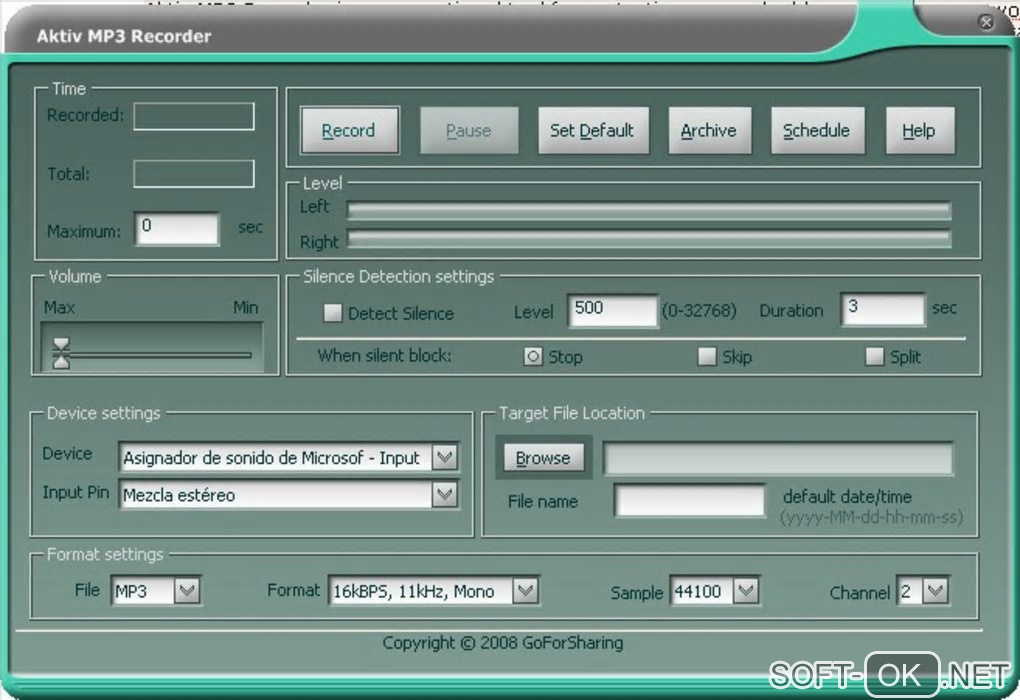Viewport: 1020px width, 700px height.
Task: Open the Sample rate dropdown
Action: point(745,591)
